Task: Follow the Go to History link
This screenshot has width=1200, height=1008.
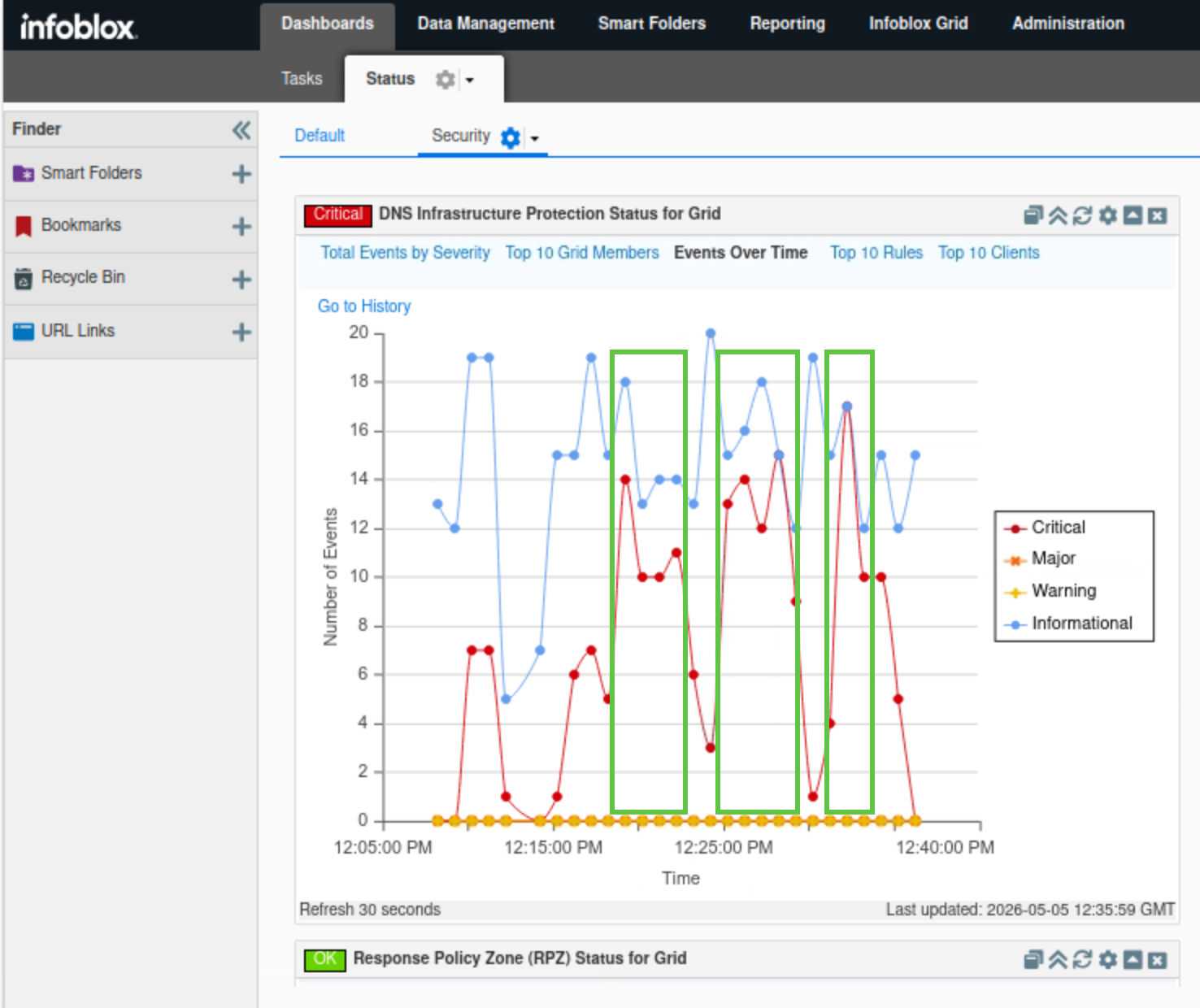Action: pyautogui.click(x=364, y=306)
